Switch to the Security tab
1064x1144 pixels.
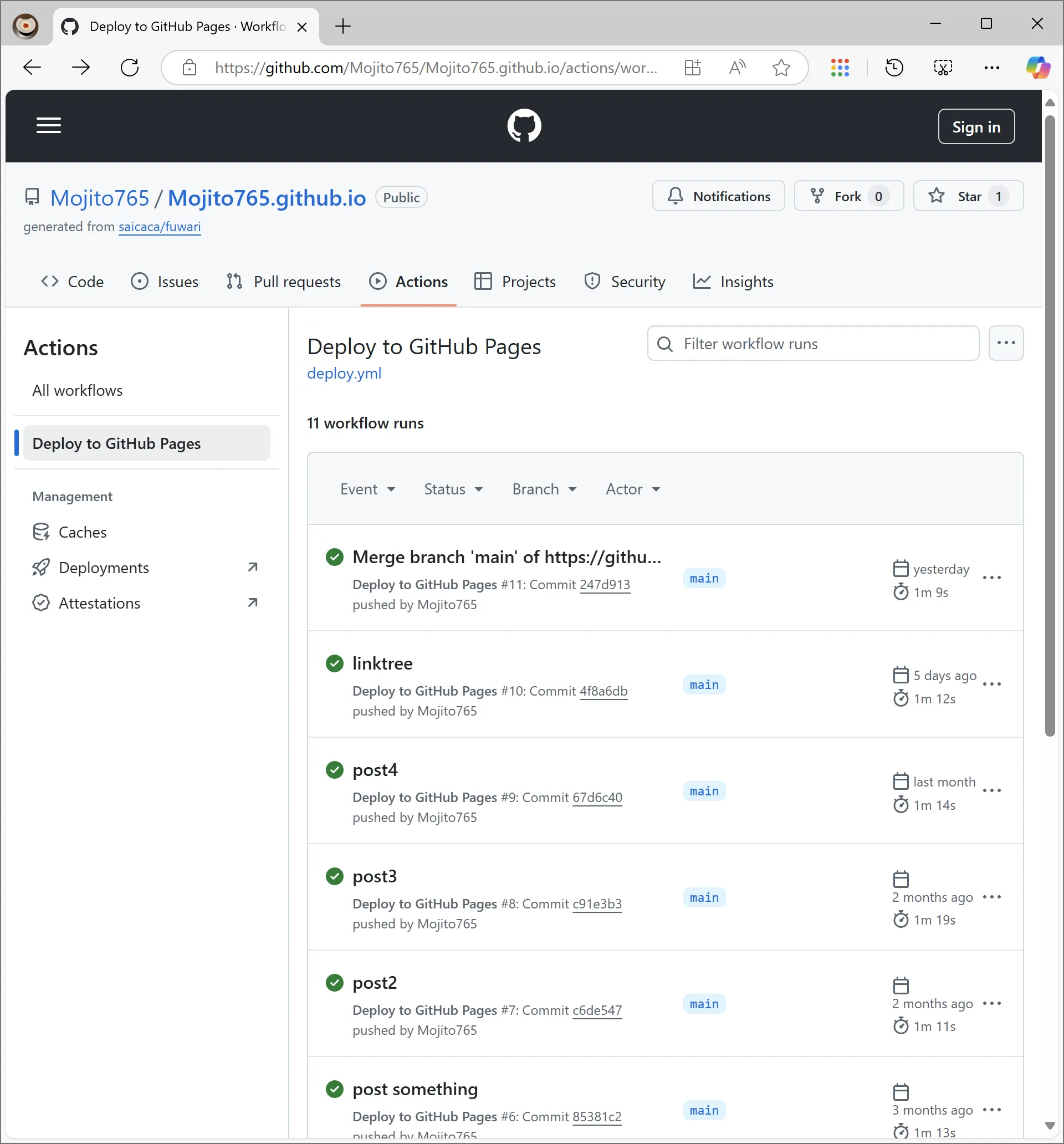tap(625, 282)
